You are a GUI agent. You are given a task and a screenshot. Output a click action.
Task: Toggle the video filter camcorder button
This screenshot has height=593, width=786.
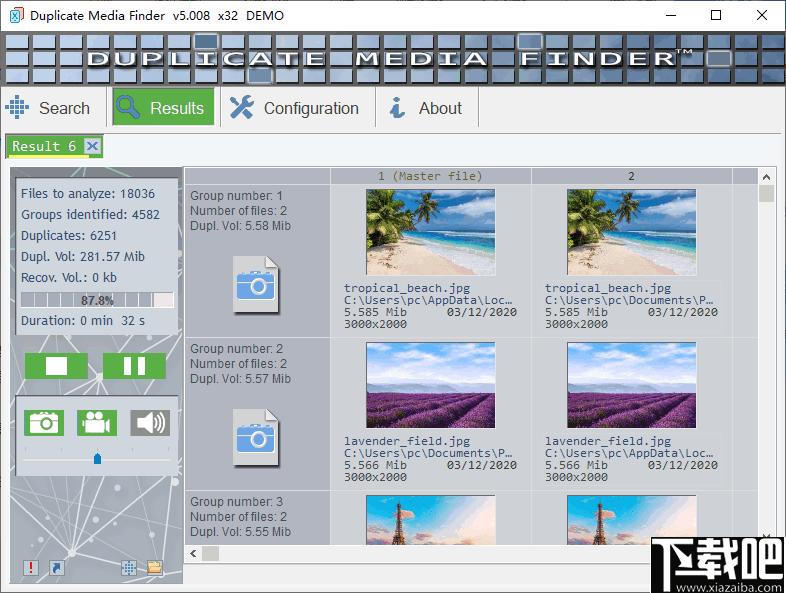click(x=97, y=423)
